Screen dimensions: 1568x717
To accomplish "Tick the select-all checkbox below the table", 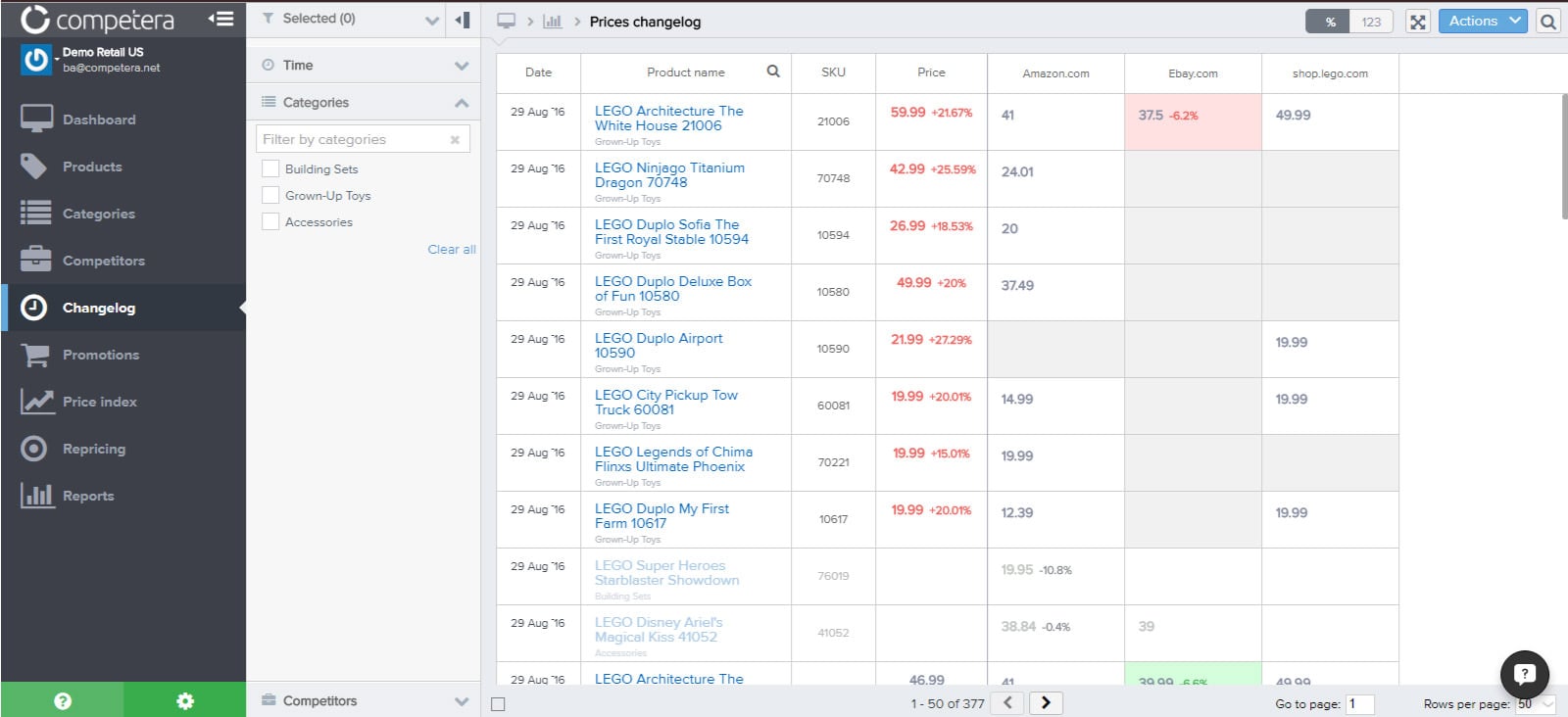I will point(498,703).
